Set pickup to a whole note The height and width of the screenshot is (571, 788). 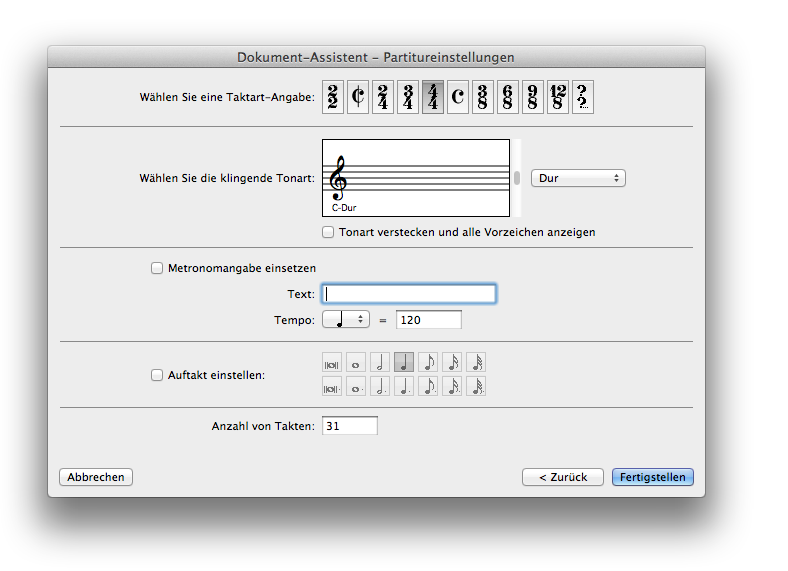tap(356, 362)
